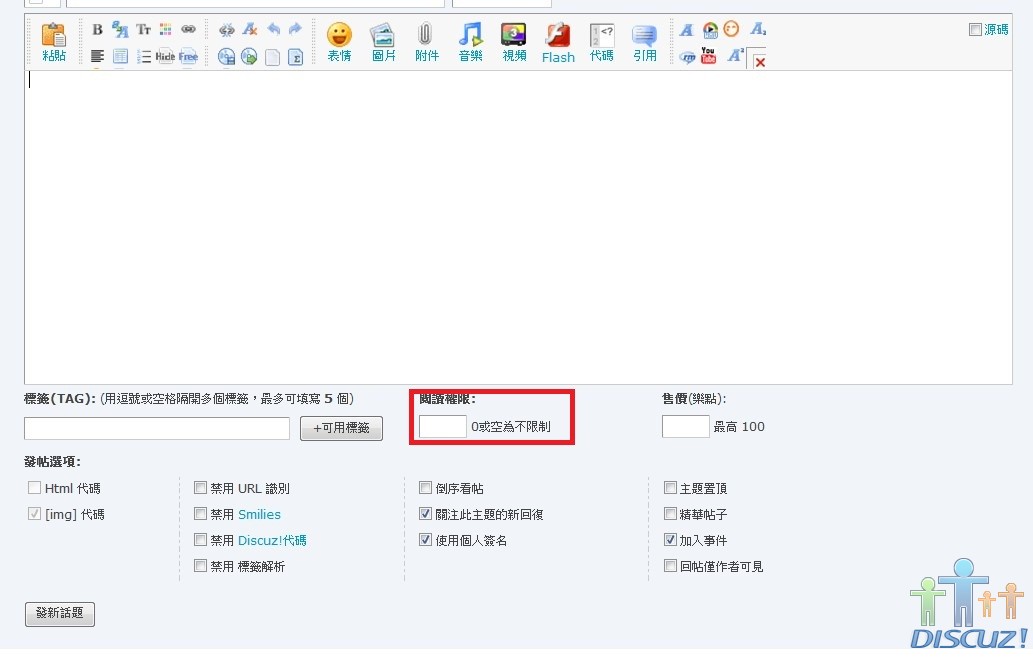Image resolution: width=1033 pixels, height=658 pixels.
Task: Click the italic blue A icon
Action: [x=686, y=30]
